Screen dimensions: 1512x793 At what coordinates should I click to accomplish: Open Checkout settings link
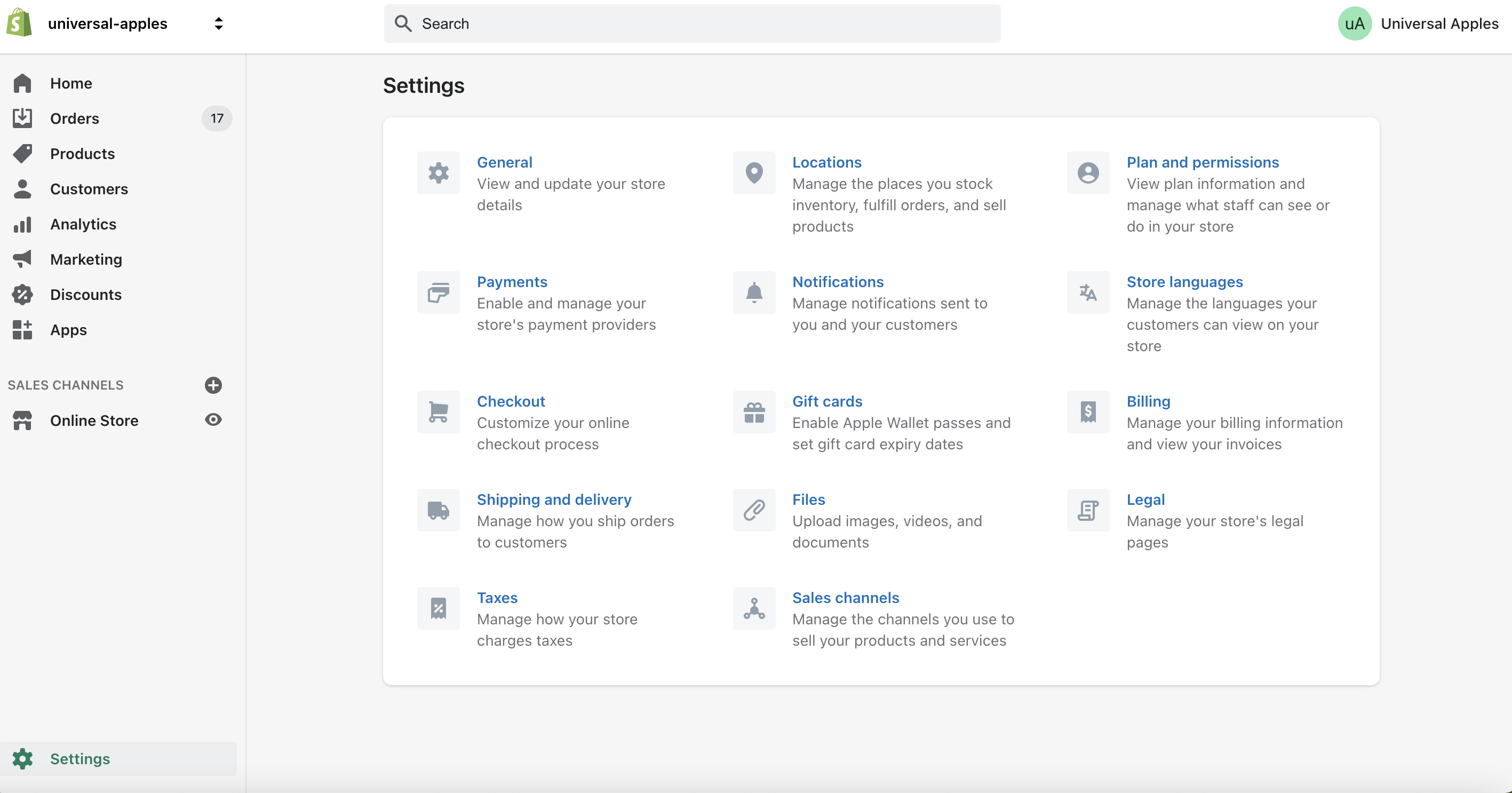(511, 401)
